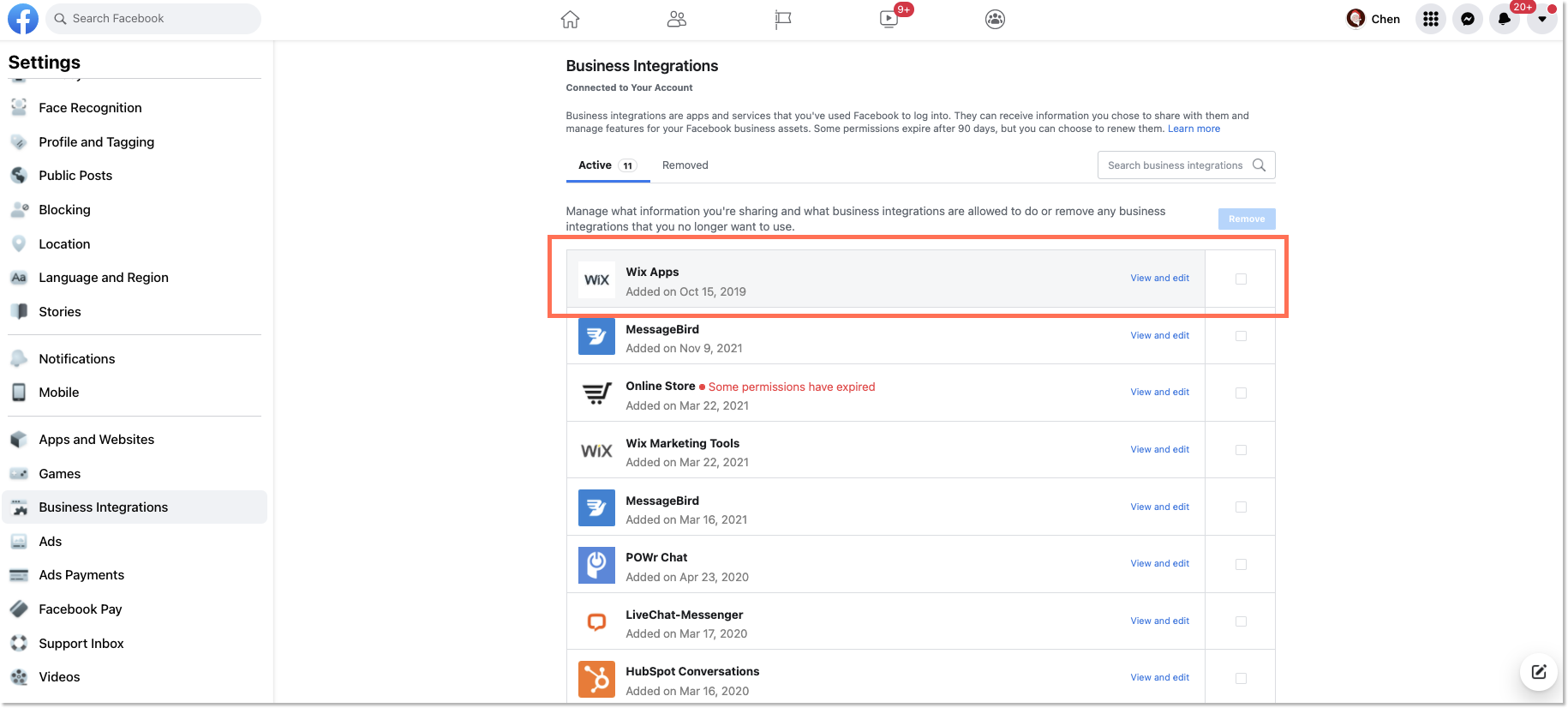Open Ads settings
Viewport: 1568px width, 708px height.
click(135, 542)
